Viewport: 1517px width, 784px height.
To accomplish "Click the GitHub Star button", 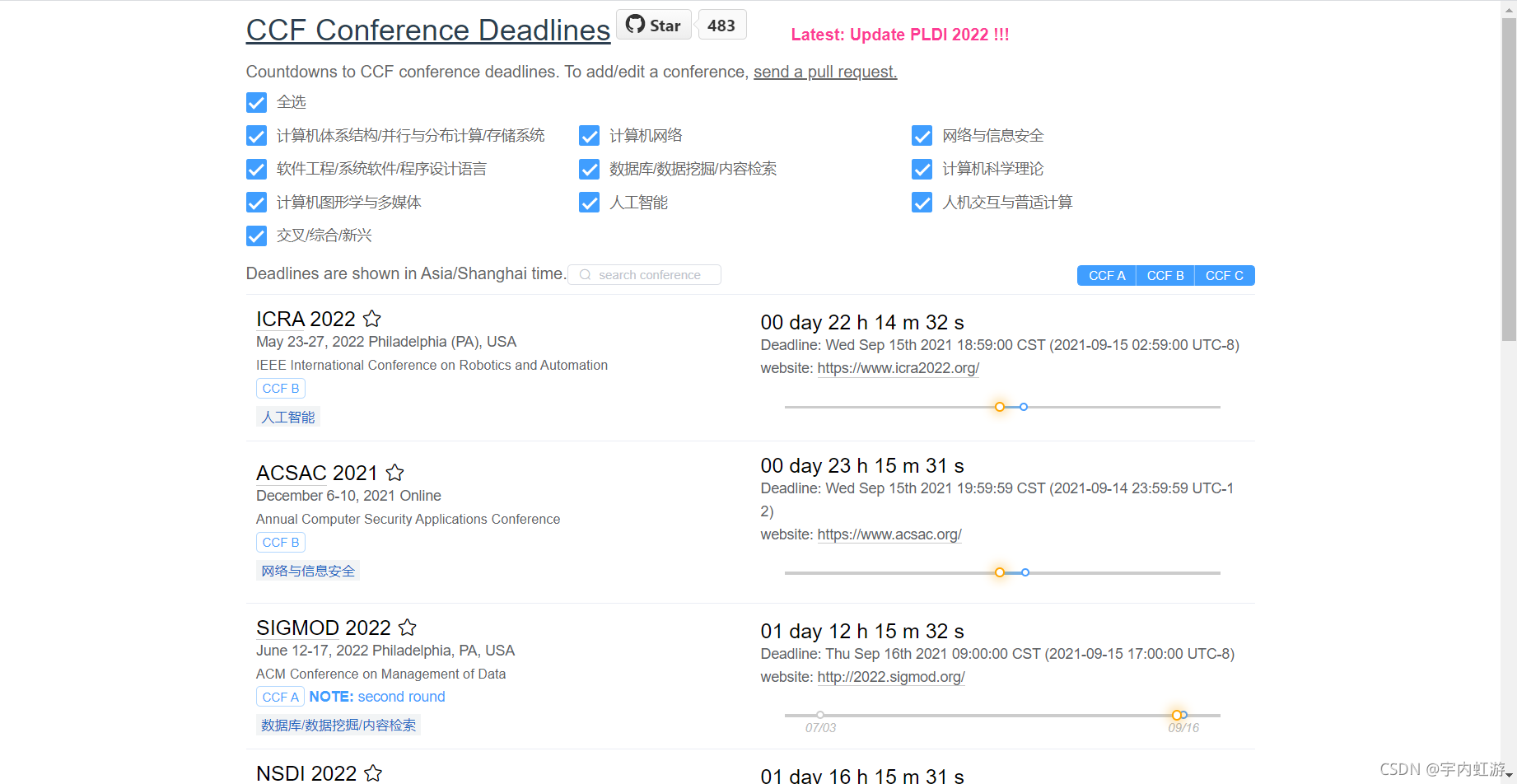I will point(654,25).
